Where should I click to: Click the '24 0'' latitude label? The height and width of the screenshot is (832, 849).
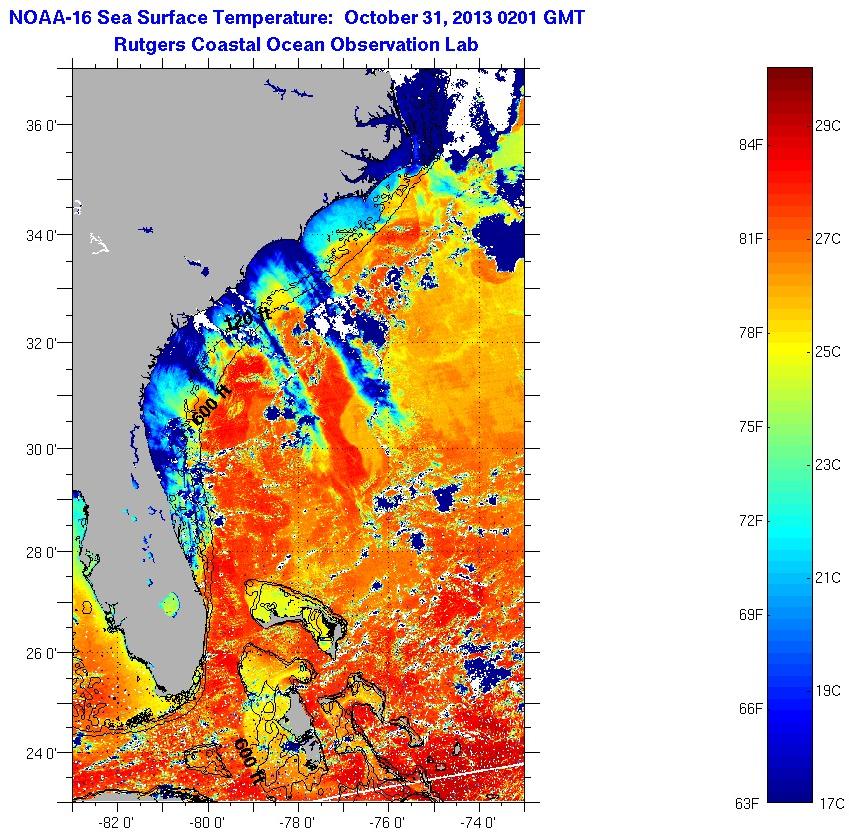point(41,753)
